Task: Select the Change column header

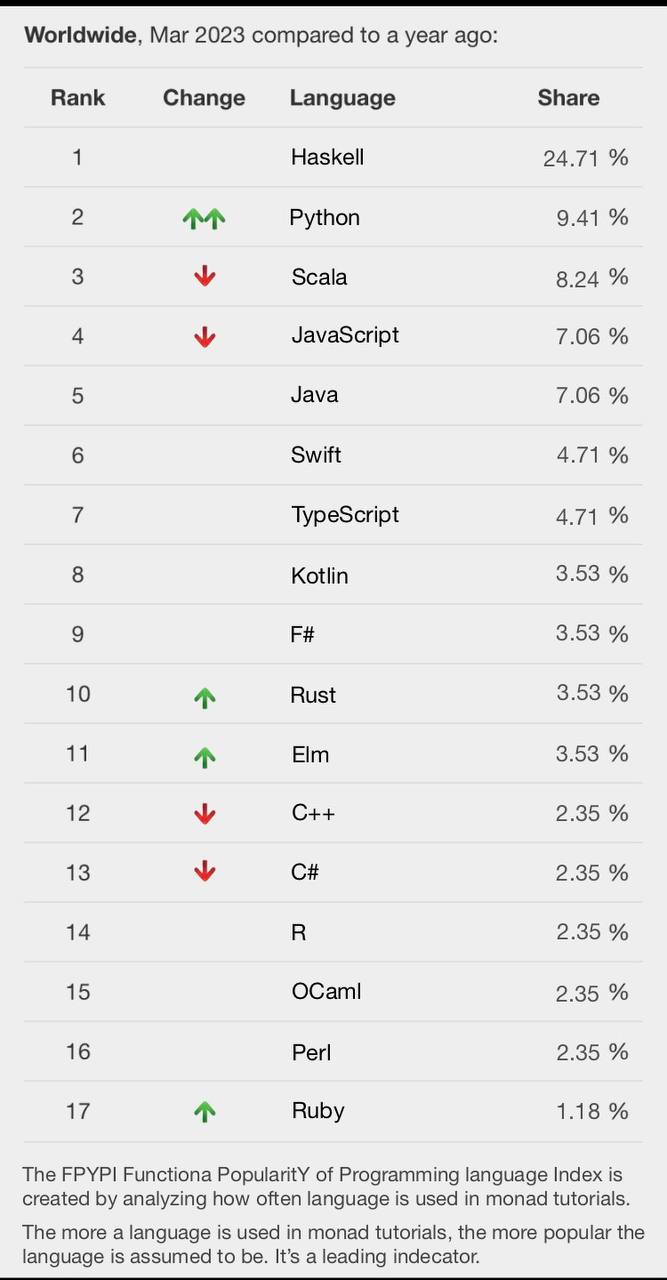Action: click(204, 98)
